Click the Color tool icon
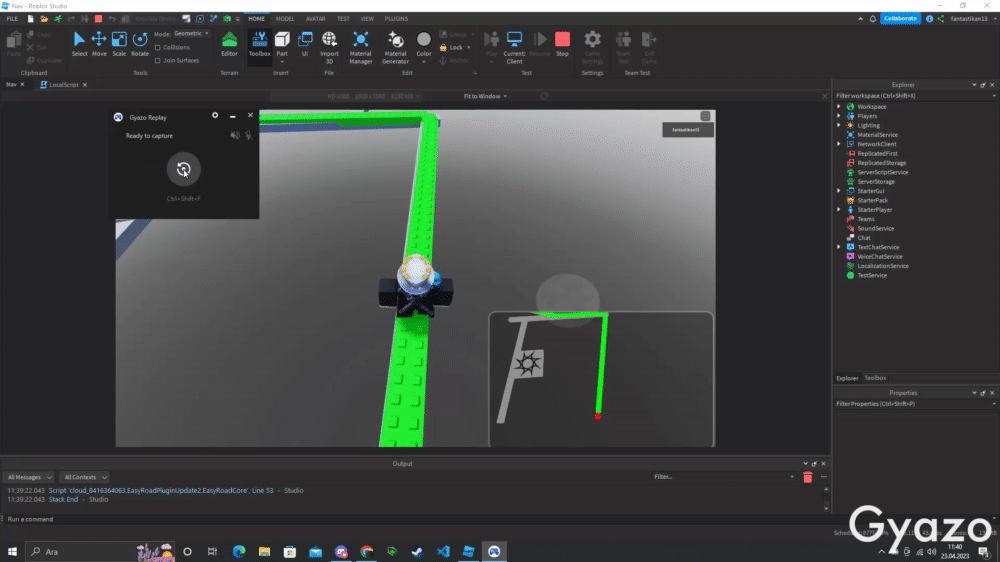Viewport: 1000px width, 562px height. [x=423, y=40]
